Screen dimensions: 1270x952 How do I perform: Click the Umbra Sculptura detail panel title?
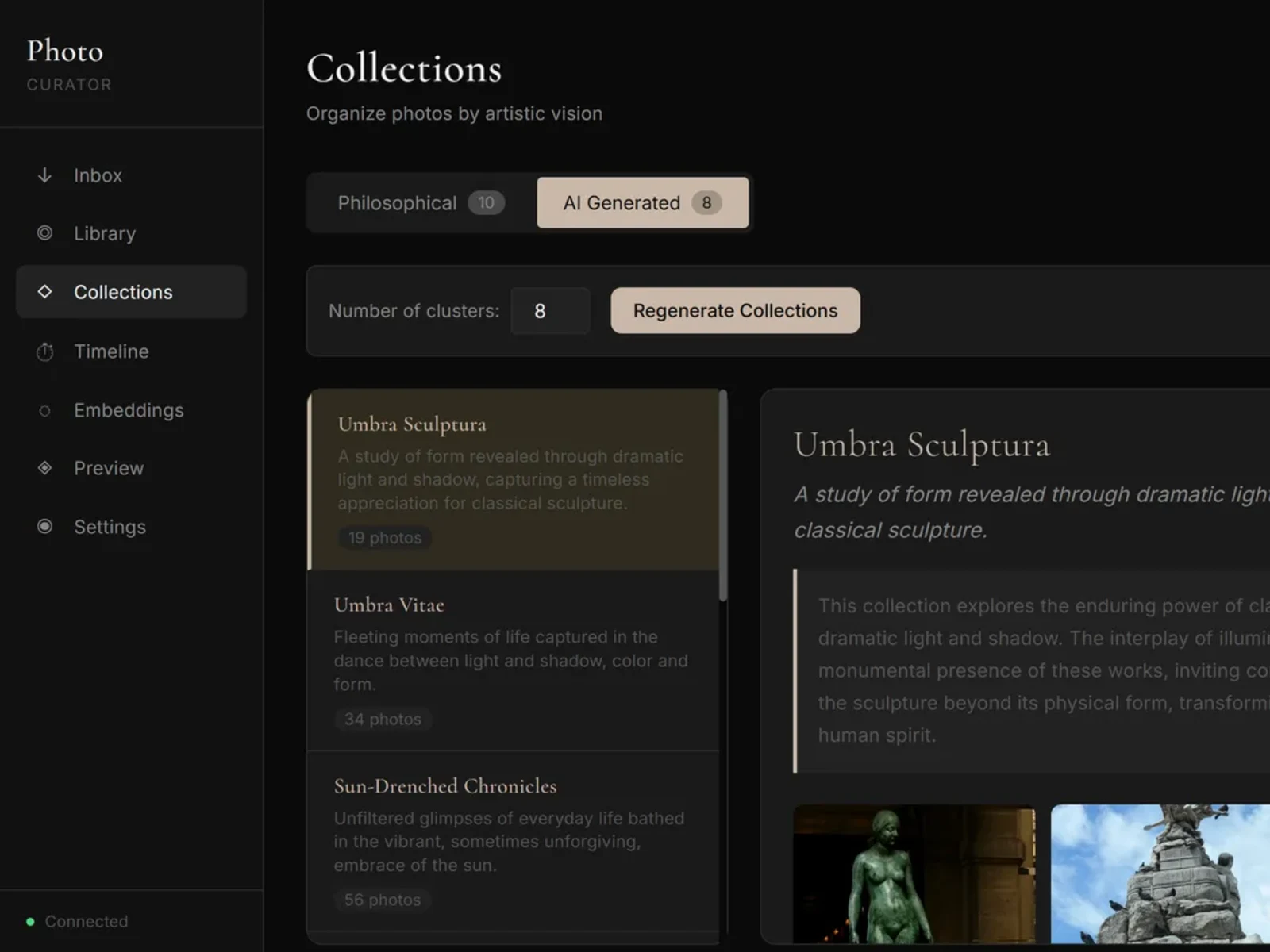922,444
